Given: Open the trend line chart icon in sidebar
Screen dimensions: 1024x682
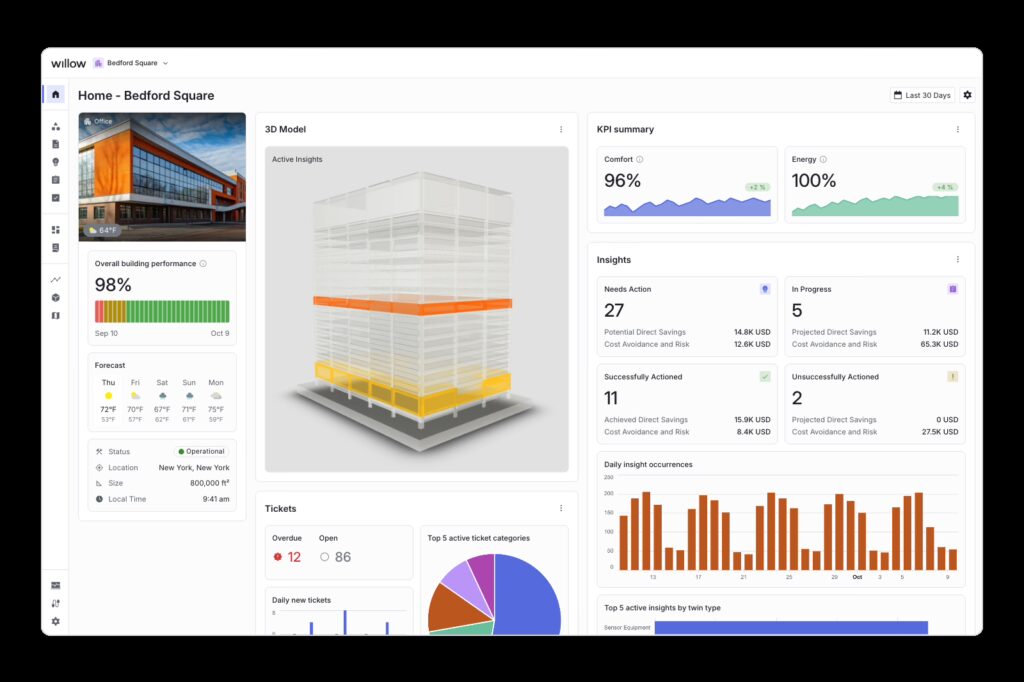Looking at the screenshot, I should 56,280.
